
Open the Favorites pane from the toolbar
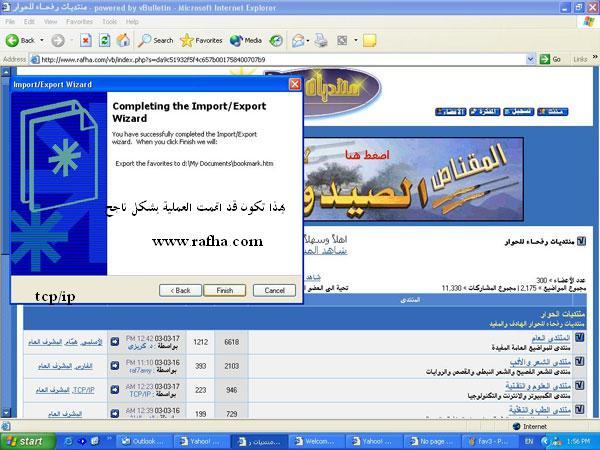tap(201, 40)
